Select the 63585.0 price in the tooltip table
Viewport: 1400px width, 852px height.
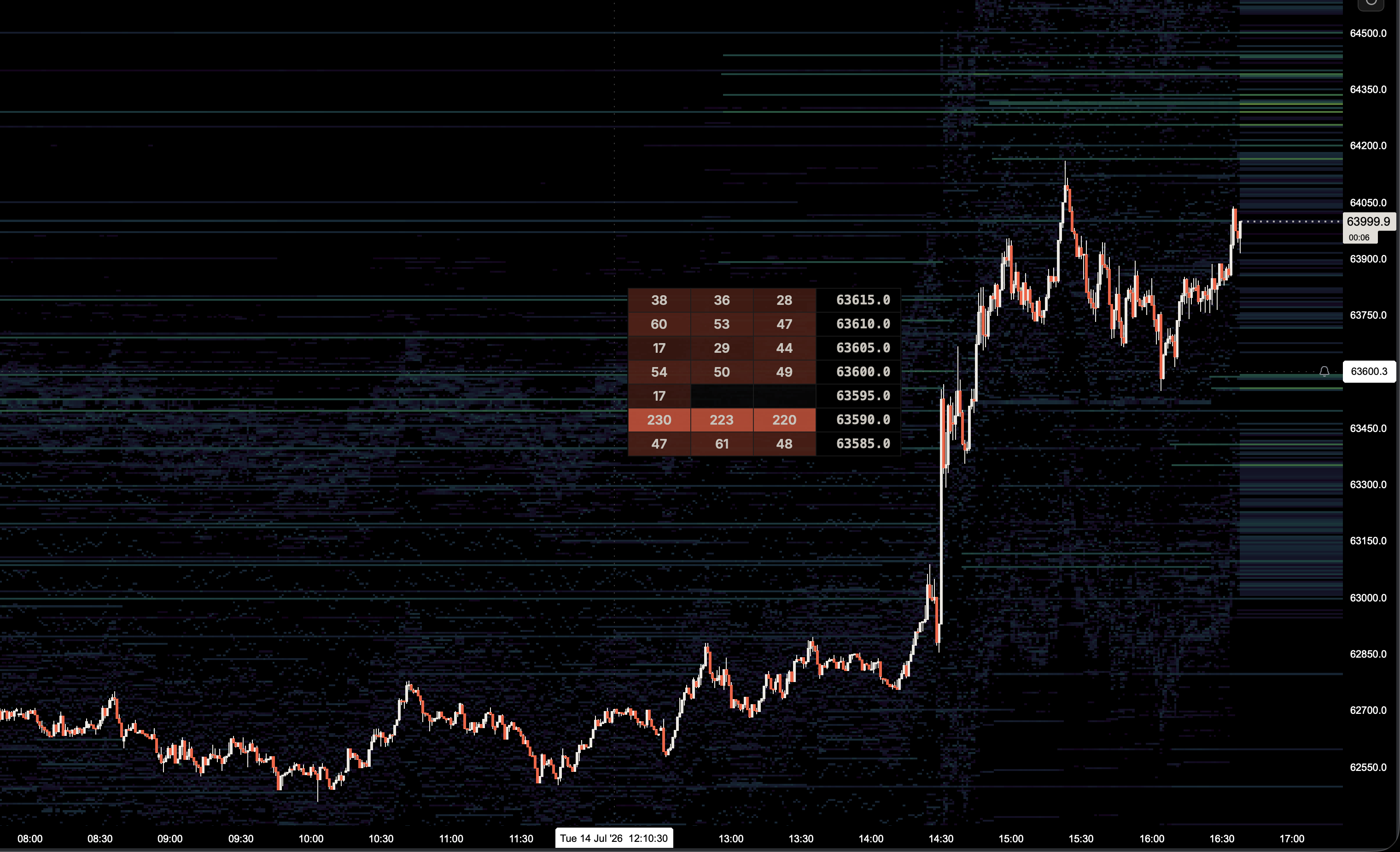pyautogui.click(x=863, y=444)
